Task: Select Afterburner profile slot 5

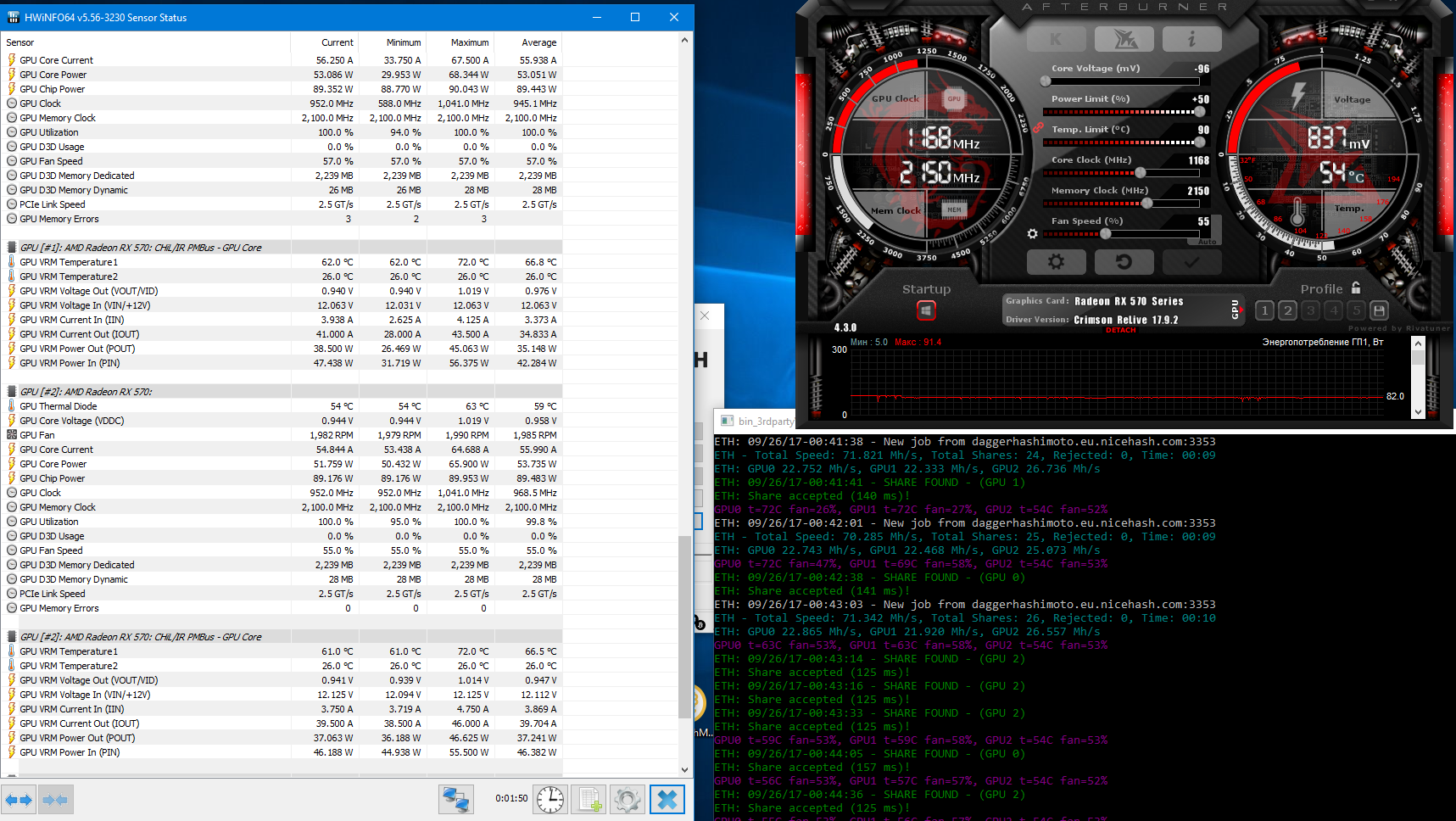Action: 1356,310
